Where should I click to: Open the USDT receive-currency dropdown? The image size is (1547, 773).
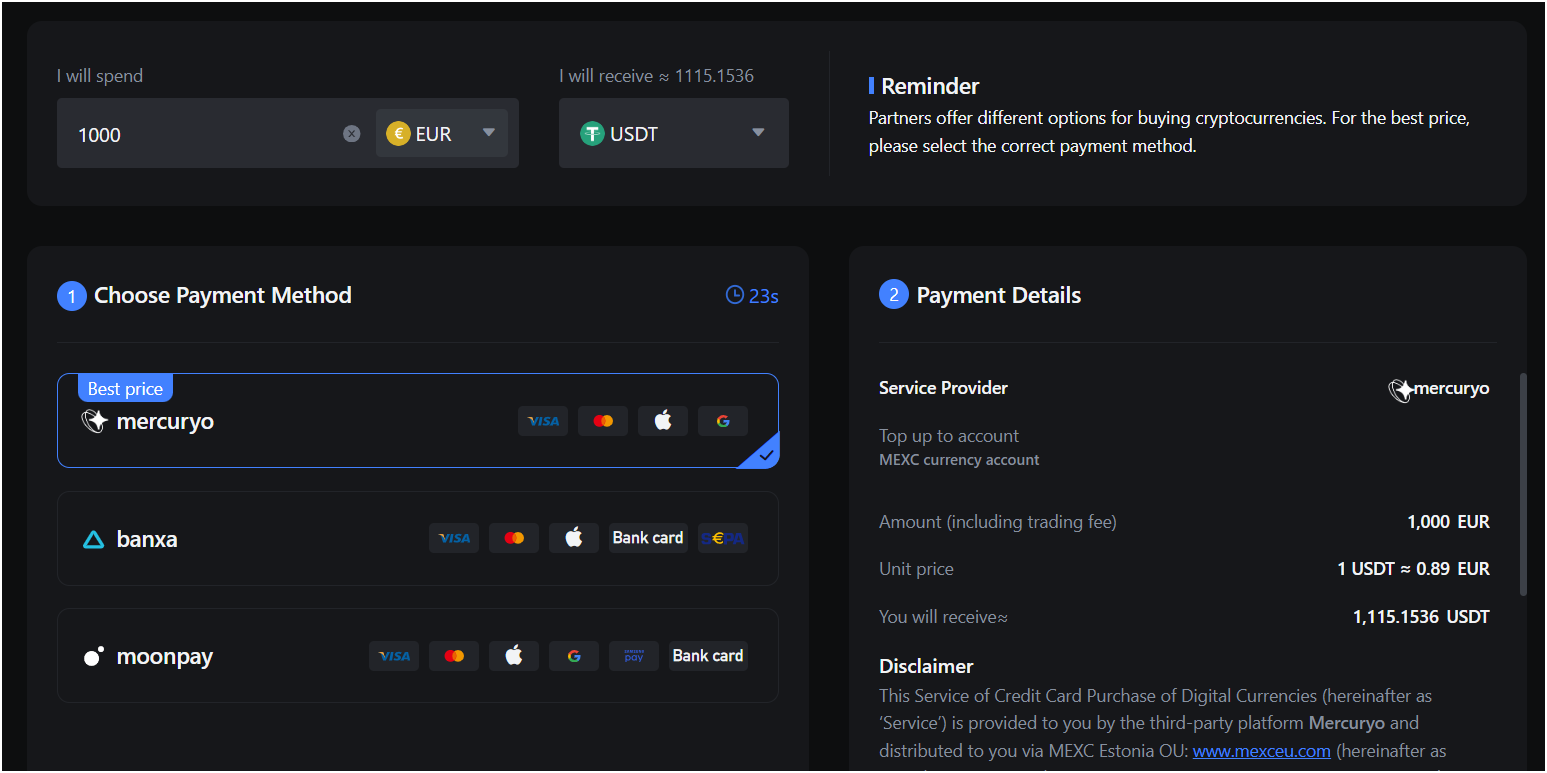(673, 133)
